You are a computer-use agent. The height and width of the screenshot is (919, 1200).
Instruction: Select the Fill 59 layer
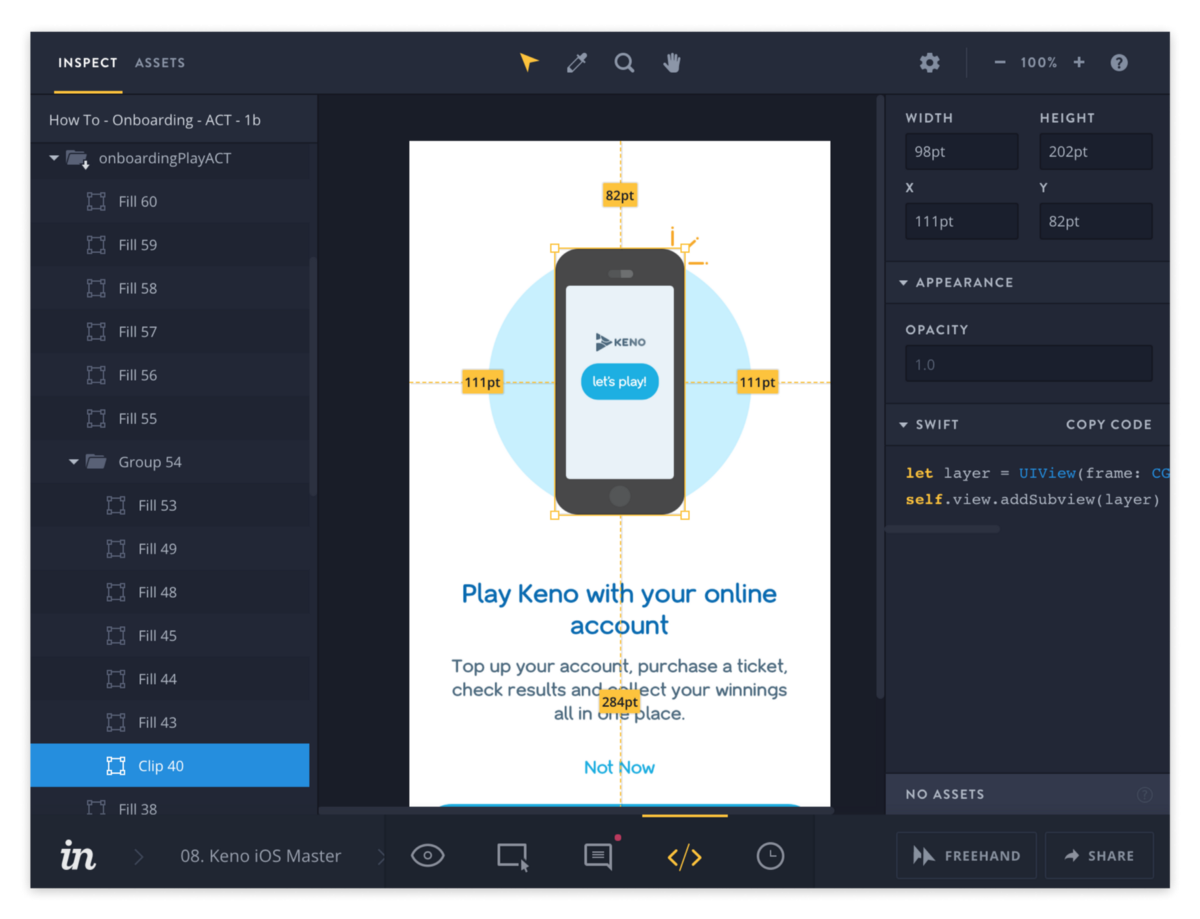[170, 245]
